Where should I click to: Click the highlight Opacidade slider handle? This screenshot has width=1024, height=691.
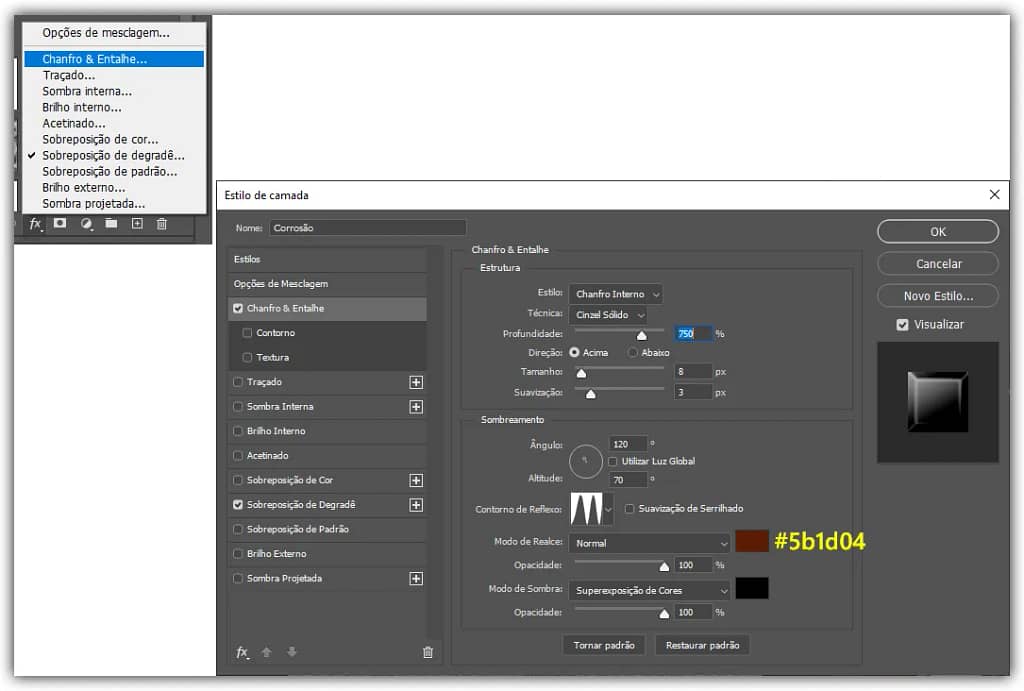(x=664, y=566)
